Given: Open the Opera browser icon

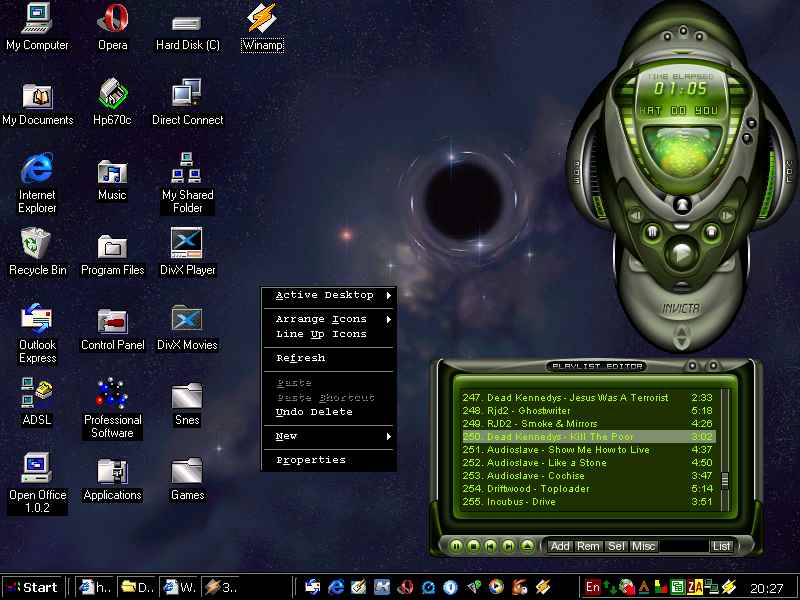Looking at the screenshot, I should point(112,20).
